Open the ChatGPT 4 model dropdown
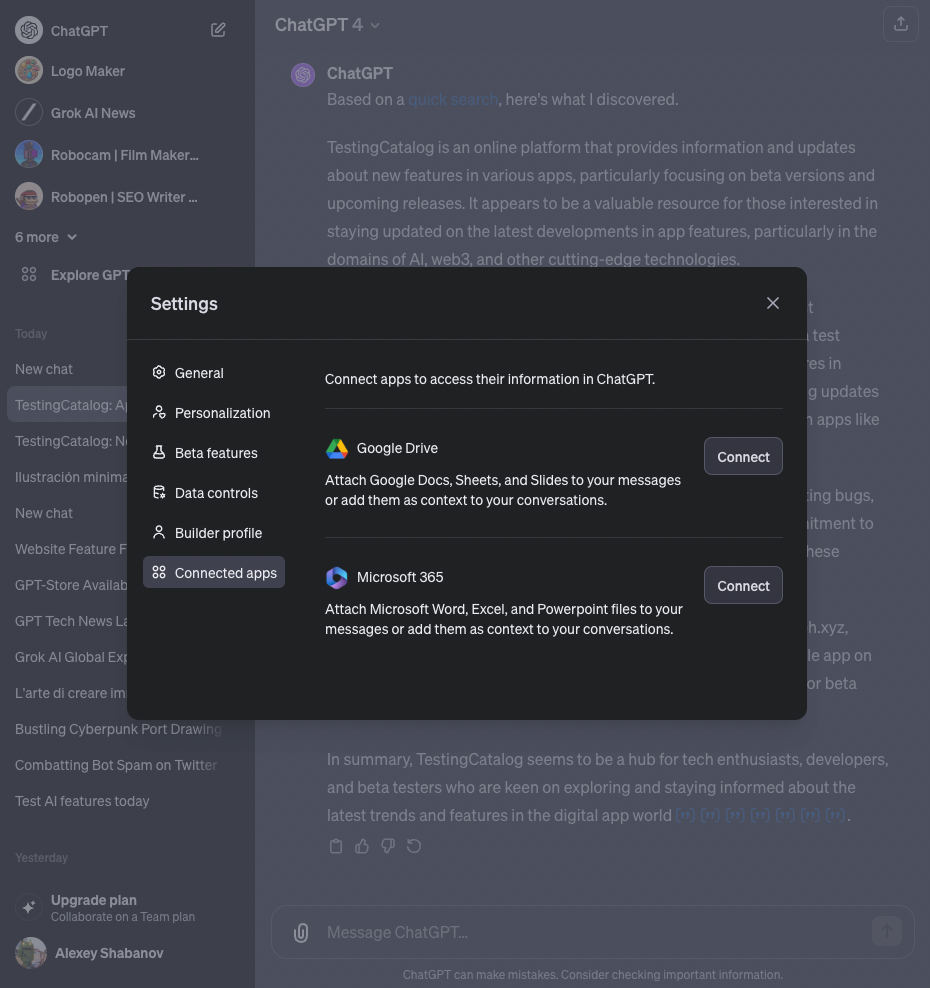 click(x=327, y=25)
